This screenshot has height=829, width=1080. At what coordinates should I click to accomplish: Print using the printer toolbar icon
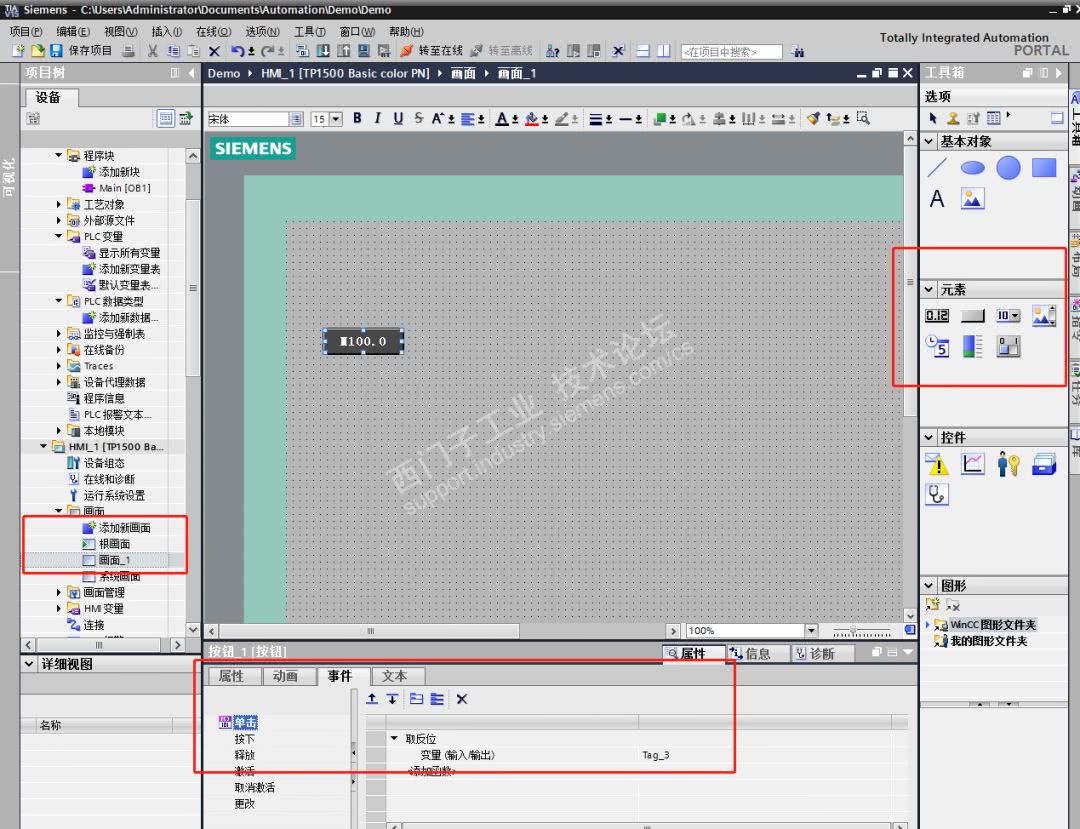[128, 50]
